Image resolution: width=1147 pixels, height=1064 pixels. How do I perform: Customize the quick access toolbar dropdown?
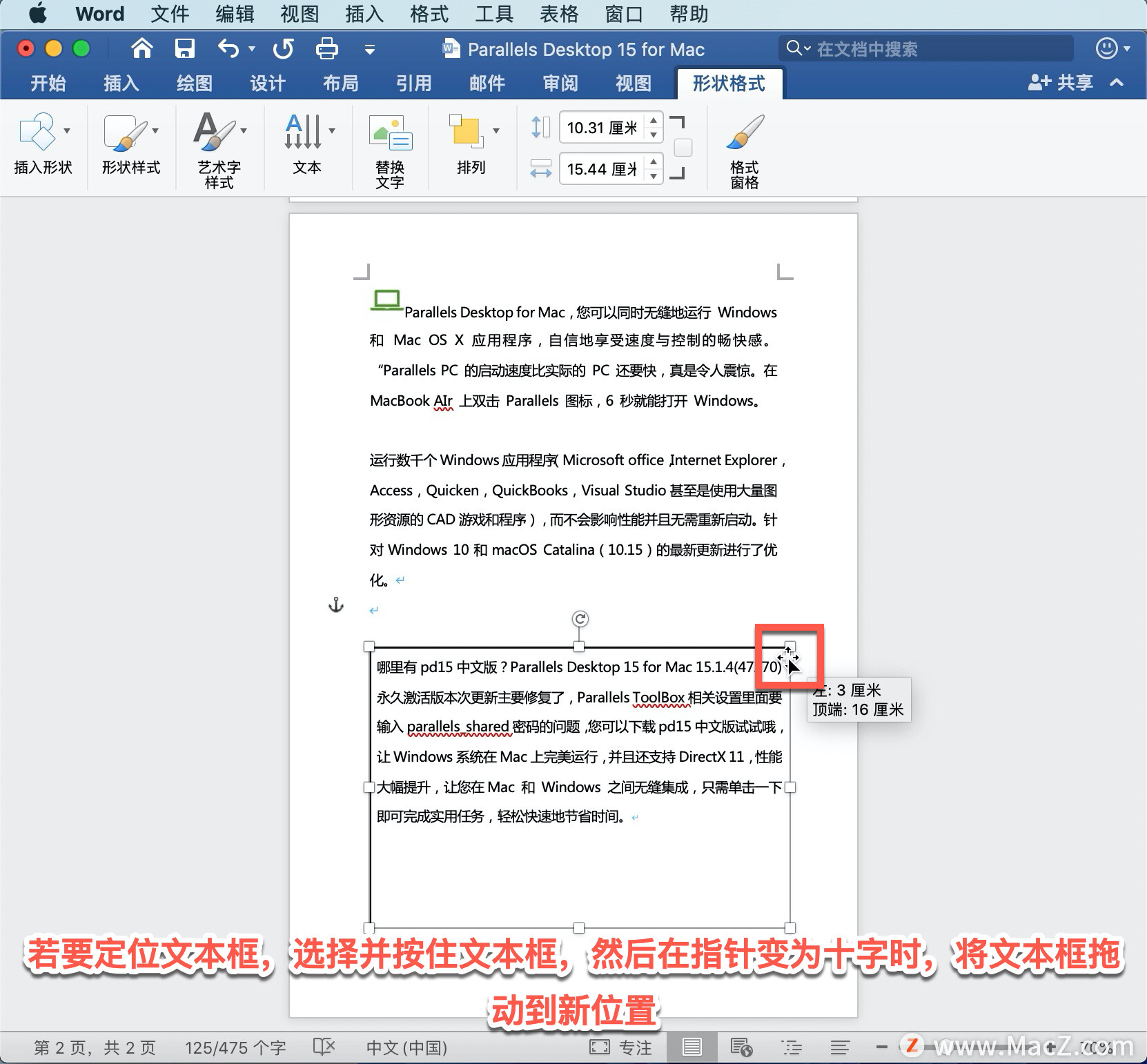[370, 49]
